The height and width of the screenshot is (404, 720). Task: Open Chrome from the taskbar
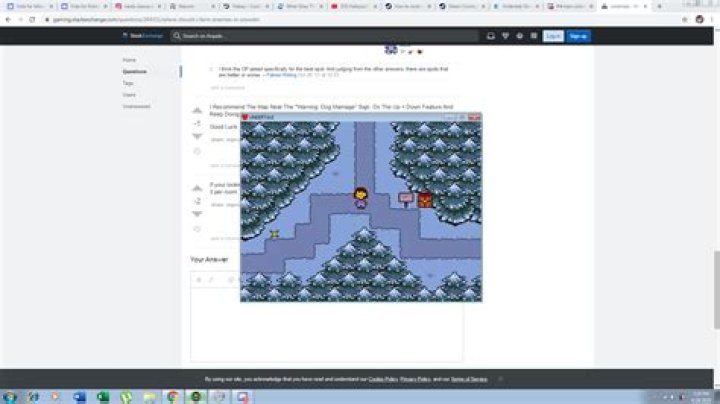pos(173,397)
